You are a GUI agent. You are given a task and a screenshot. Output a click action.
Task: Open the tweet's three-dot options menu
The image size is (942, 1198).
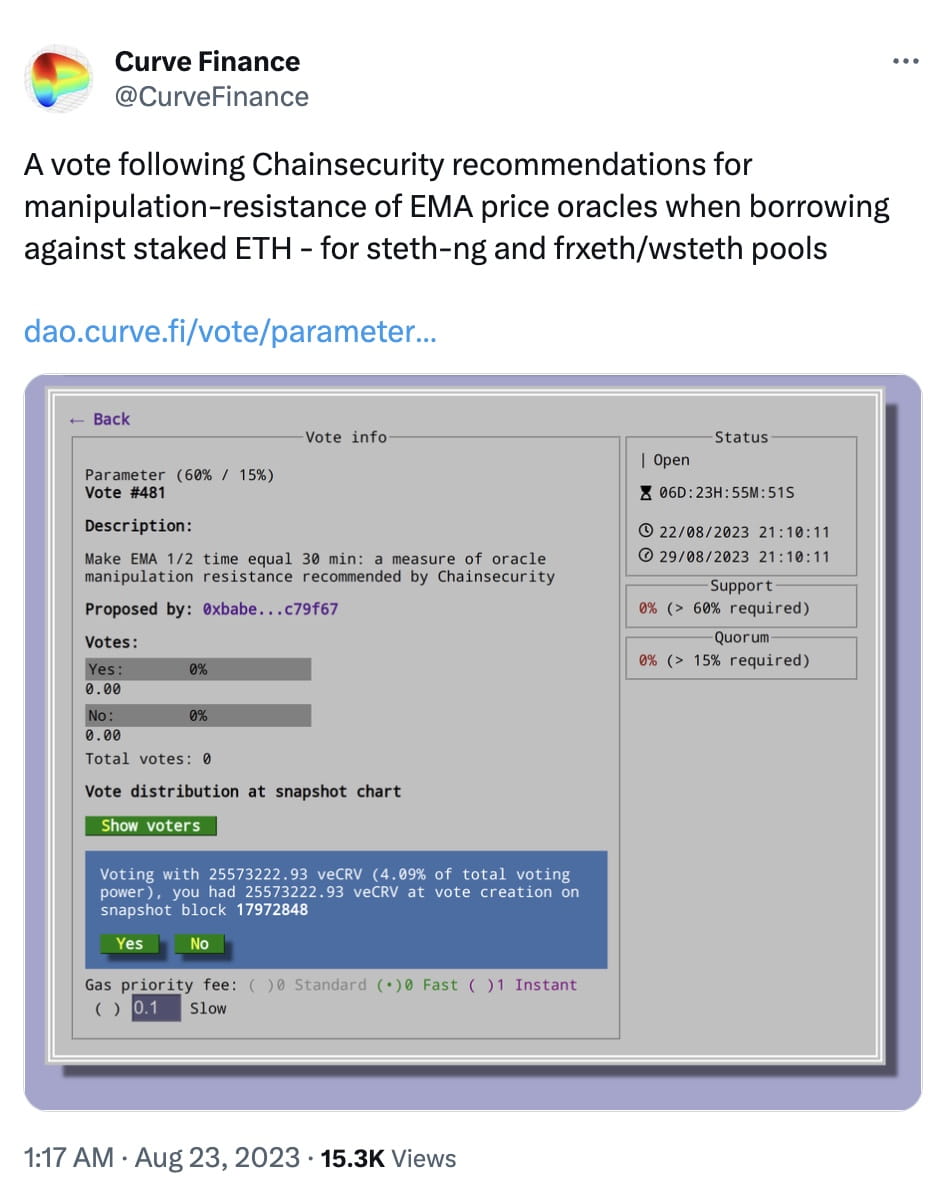click(x=904, y=60)
